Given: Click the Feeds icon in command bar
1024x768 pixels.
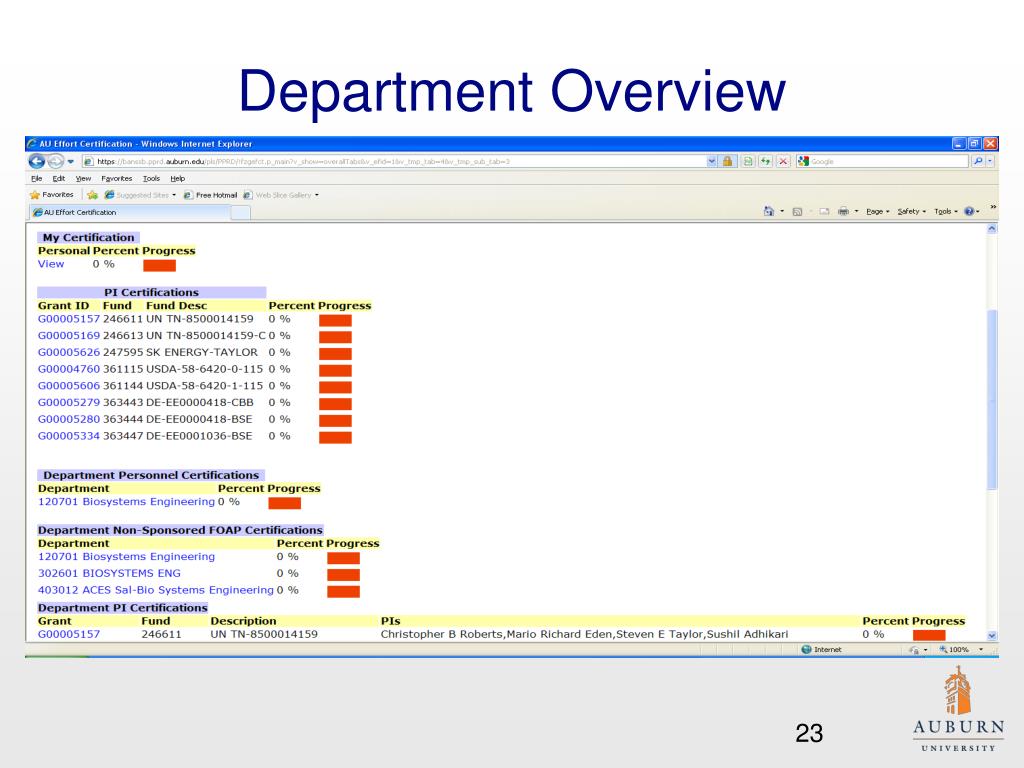Looking at the screenshot, I should pos(797,211).
